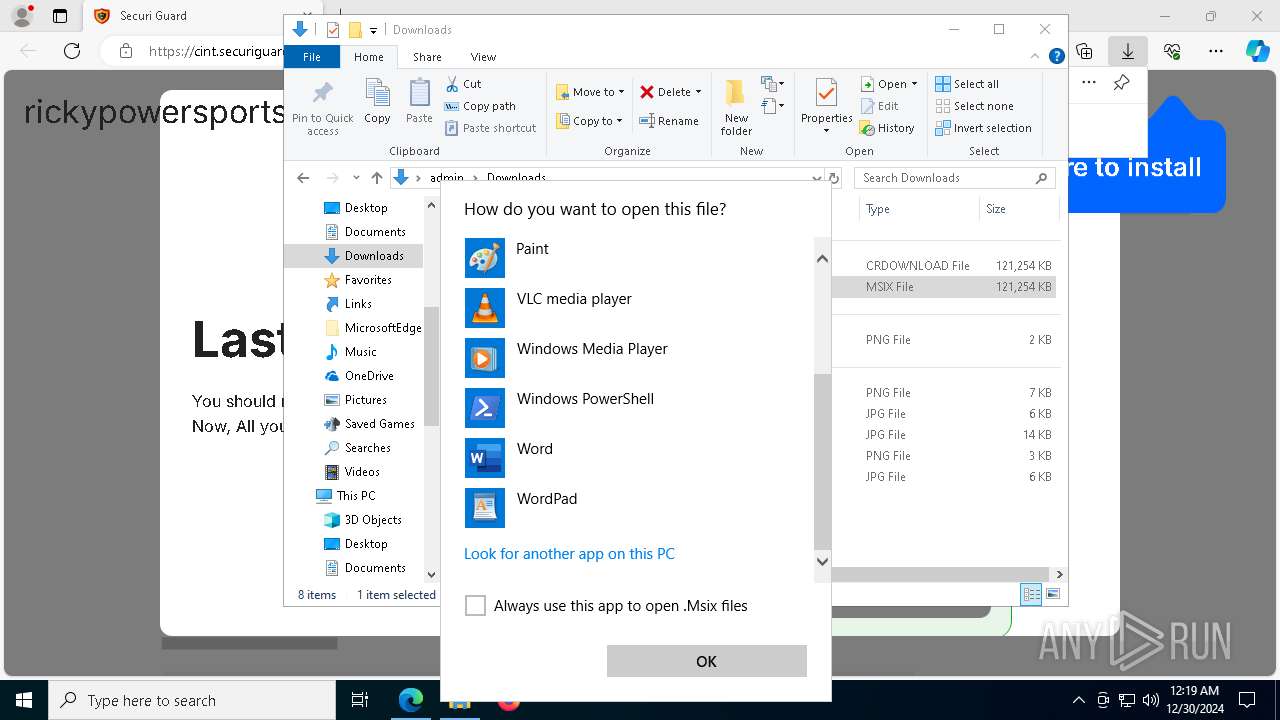Image resolution: width=1280 pixels, height=720 pixels.
Task: Switch to Large icons view button
Action: click(x=1052, y=594)
